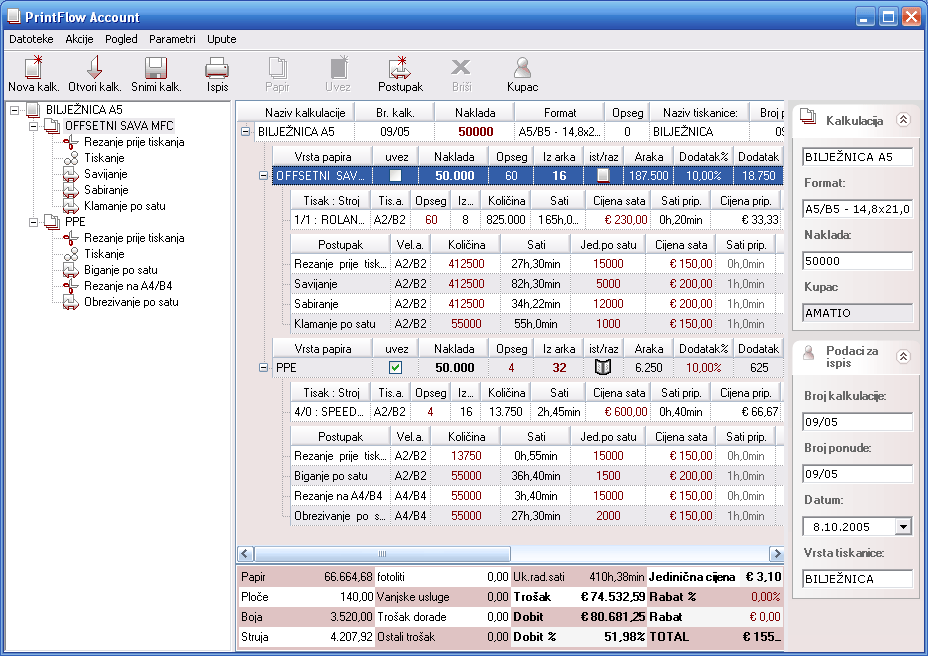This screenshot has width=928, height=656.
Task: Click the Naziv kalkulacije column header
Action: pos(305,112)
